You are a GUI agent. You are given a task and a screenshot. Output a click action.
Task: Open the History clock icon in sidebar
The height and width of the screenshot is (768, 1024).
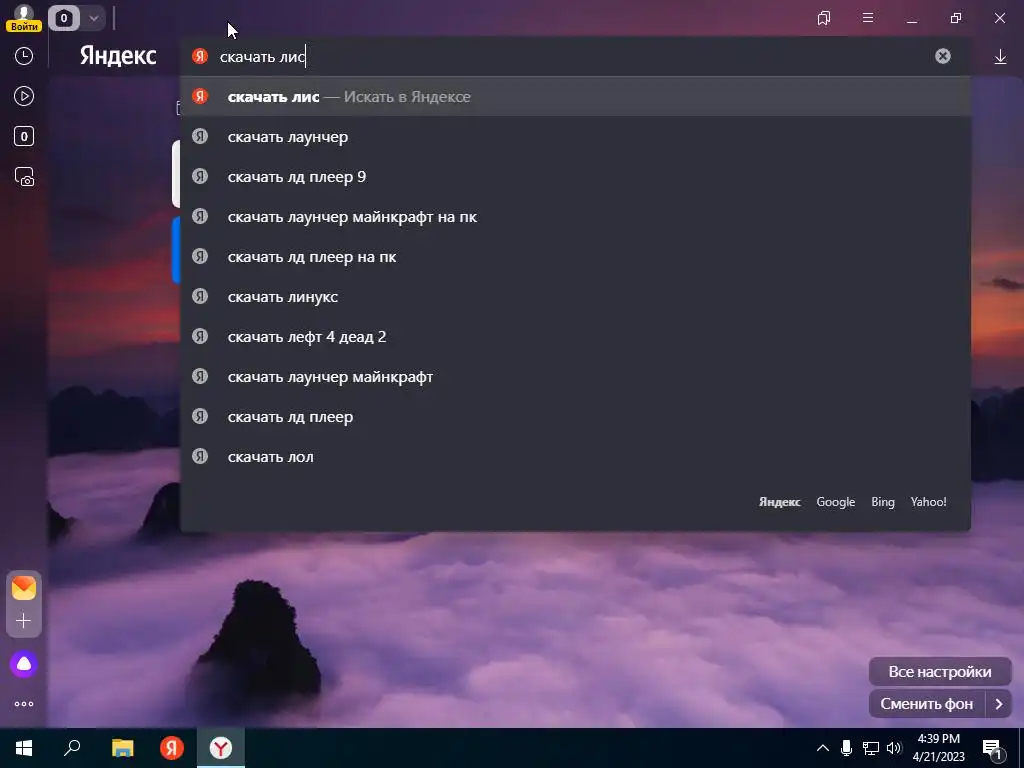(x=24, y=56)
